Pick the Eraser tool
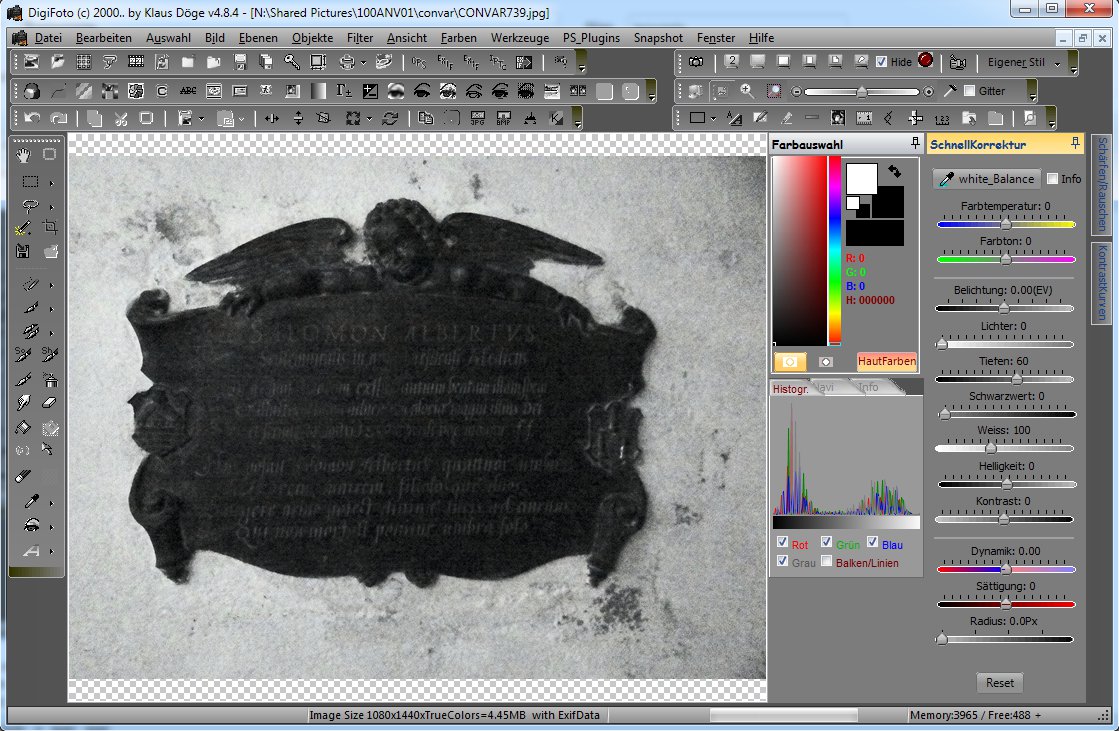This screenshot has height=731, width=1119. coord(50,403)
